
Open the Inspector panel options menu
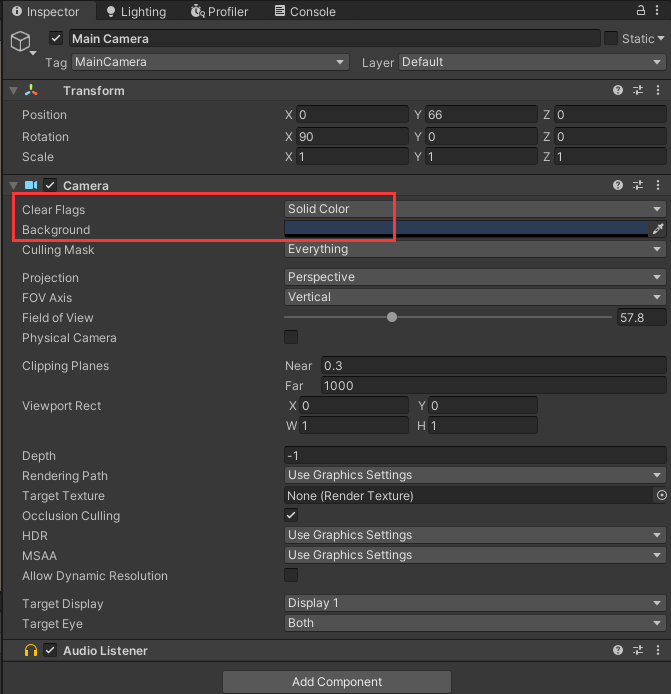(x=657, y=10)
